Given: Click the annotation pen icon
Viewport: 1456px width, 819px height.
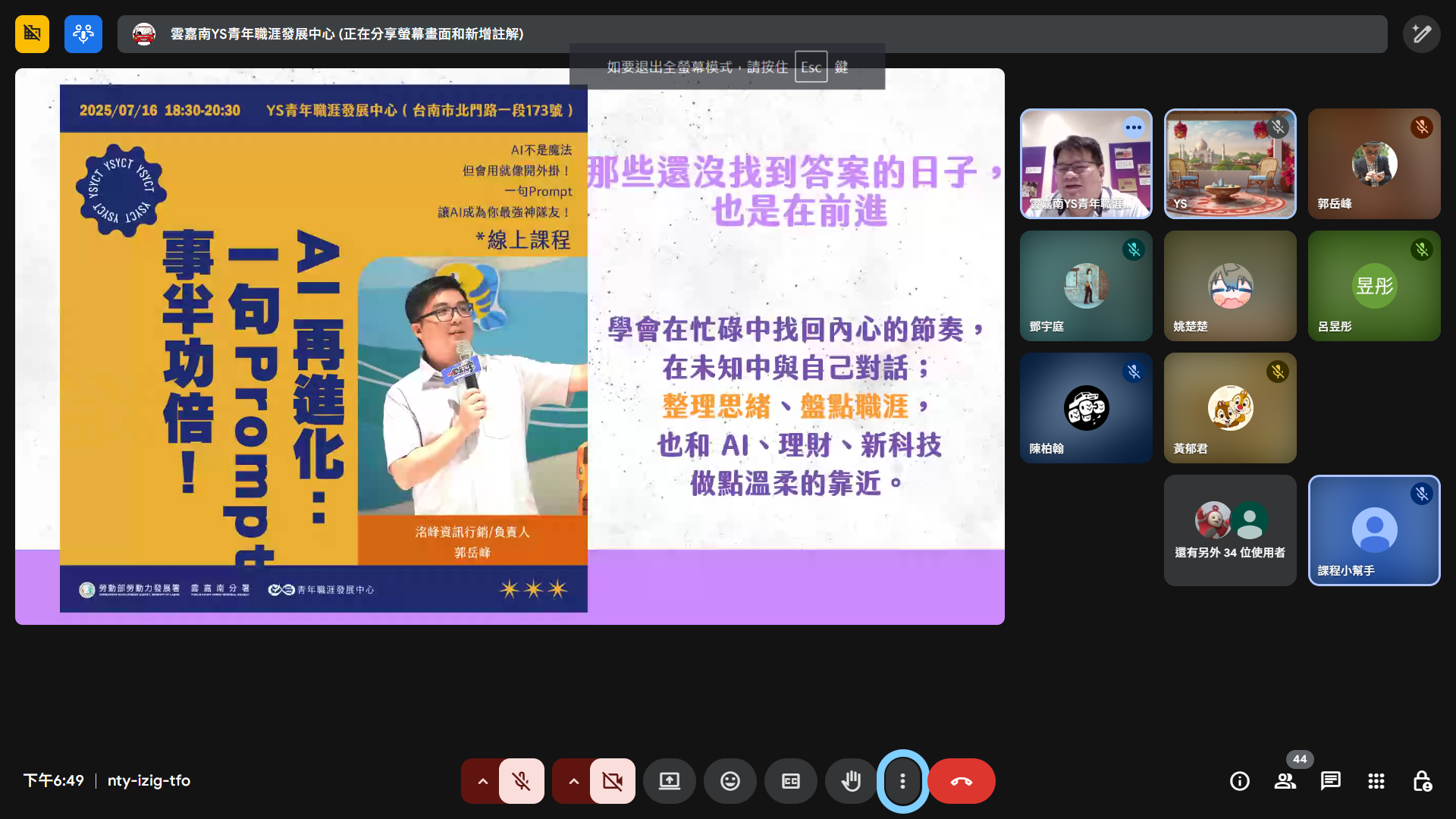Looking at the screenshot, I should click(1421, 34).
